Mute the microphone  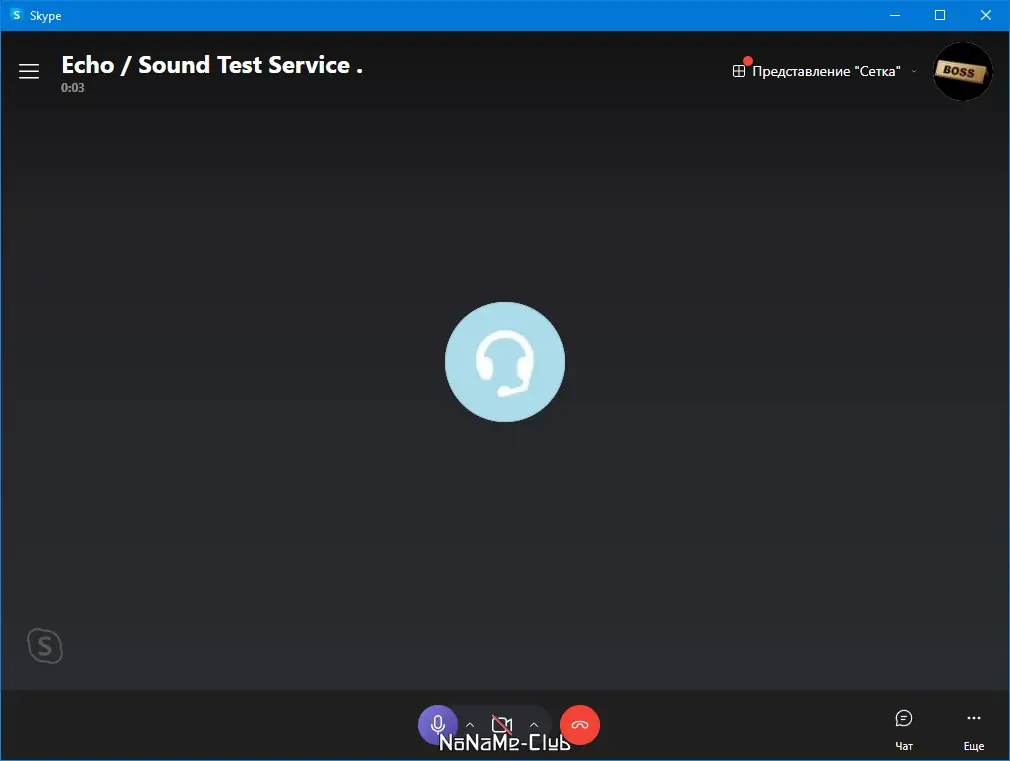click(x=437, y=725)
